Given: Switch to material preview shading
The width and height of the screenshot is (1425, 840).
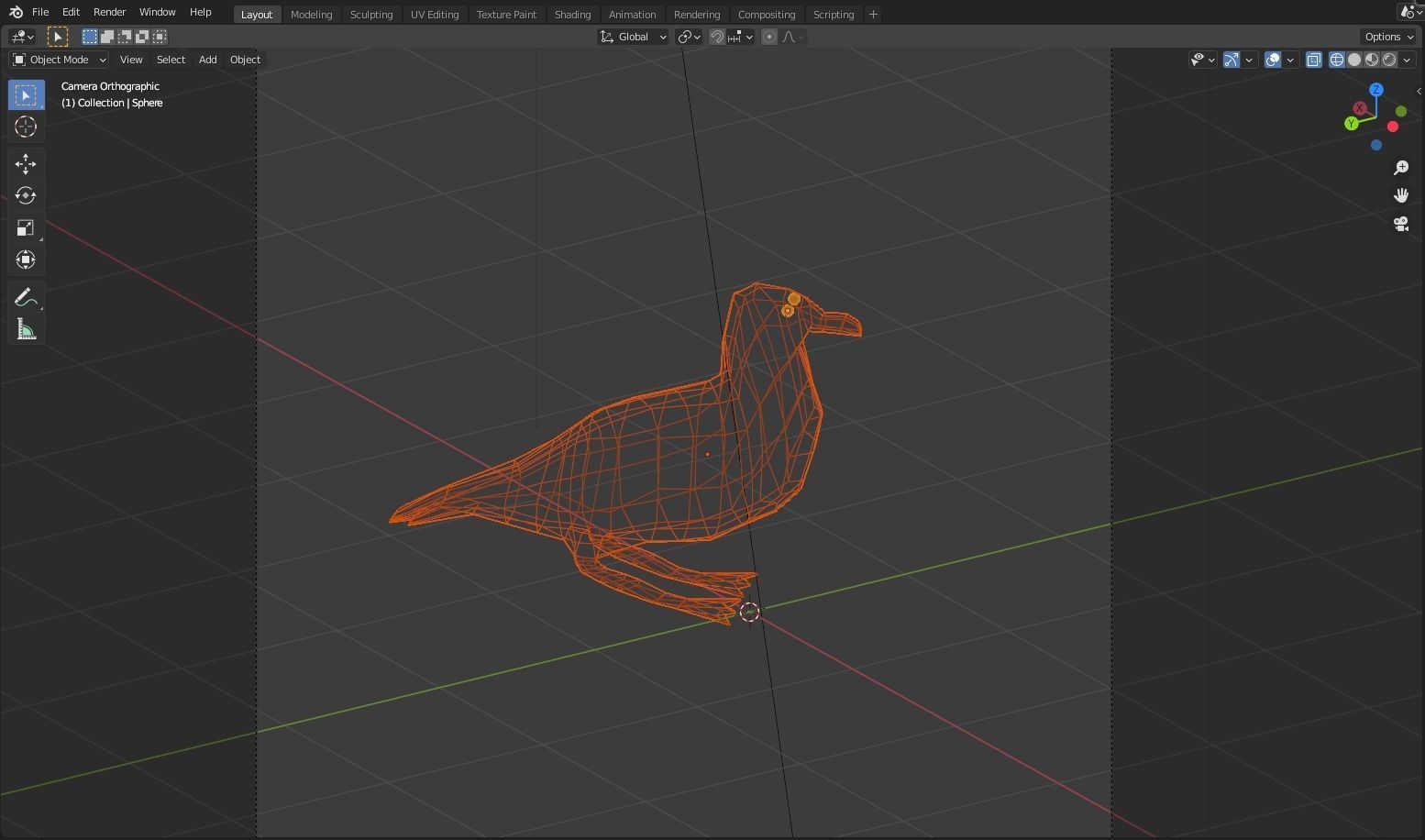Looking at the screenshot, I should 1372,60.
